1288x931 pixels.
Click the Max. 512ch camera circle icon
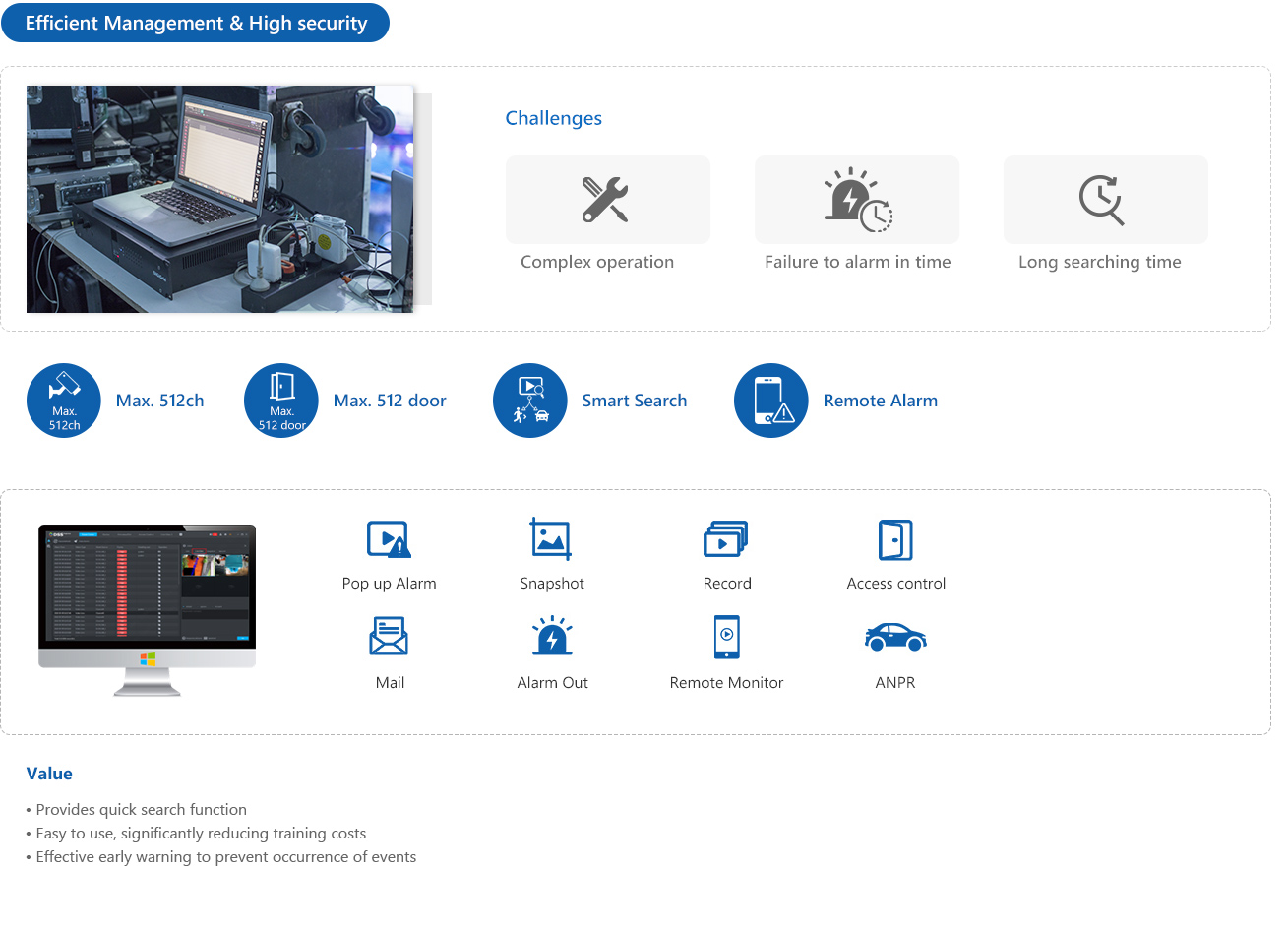click(x=64, y=401)
